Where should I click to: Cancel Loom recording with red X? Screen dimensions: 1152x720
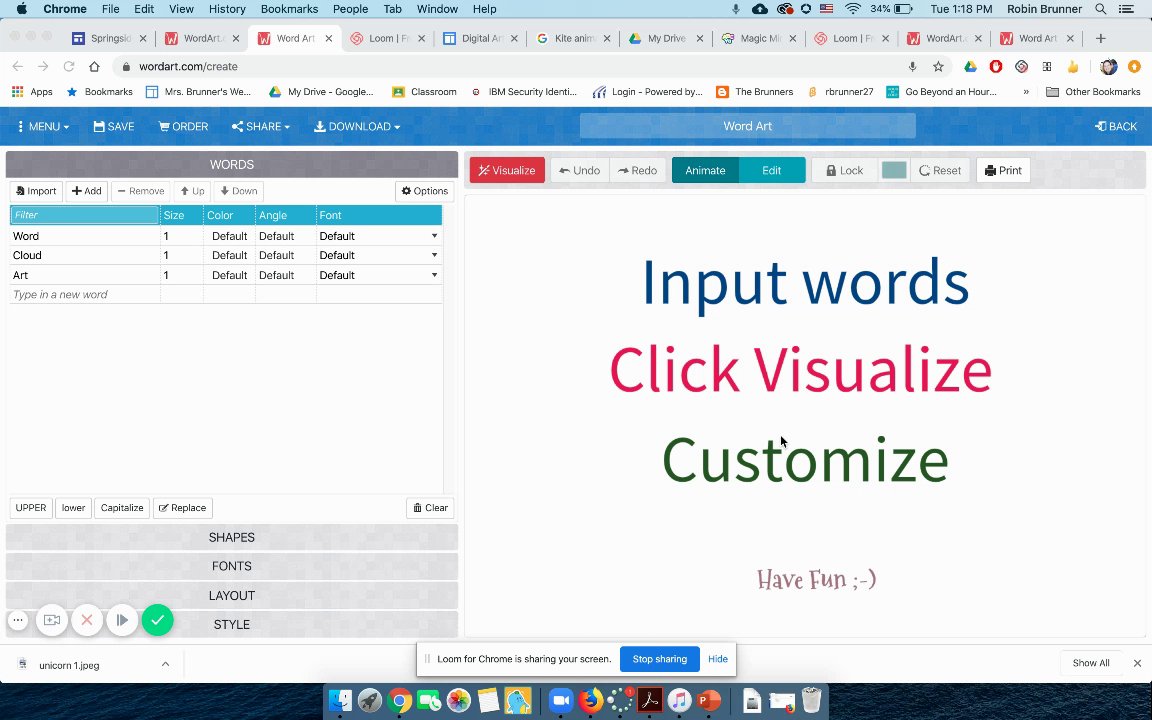coord(87,620)
